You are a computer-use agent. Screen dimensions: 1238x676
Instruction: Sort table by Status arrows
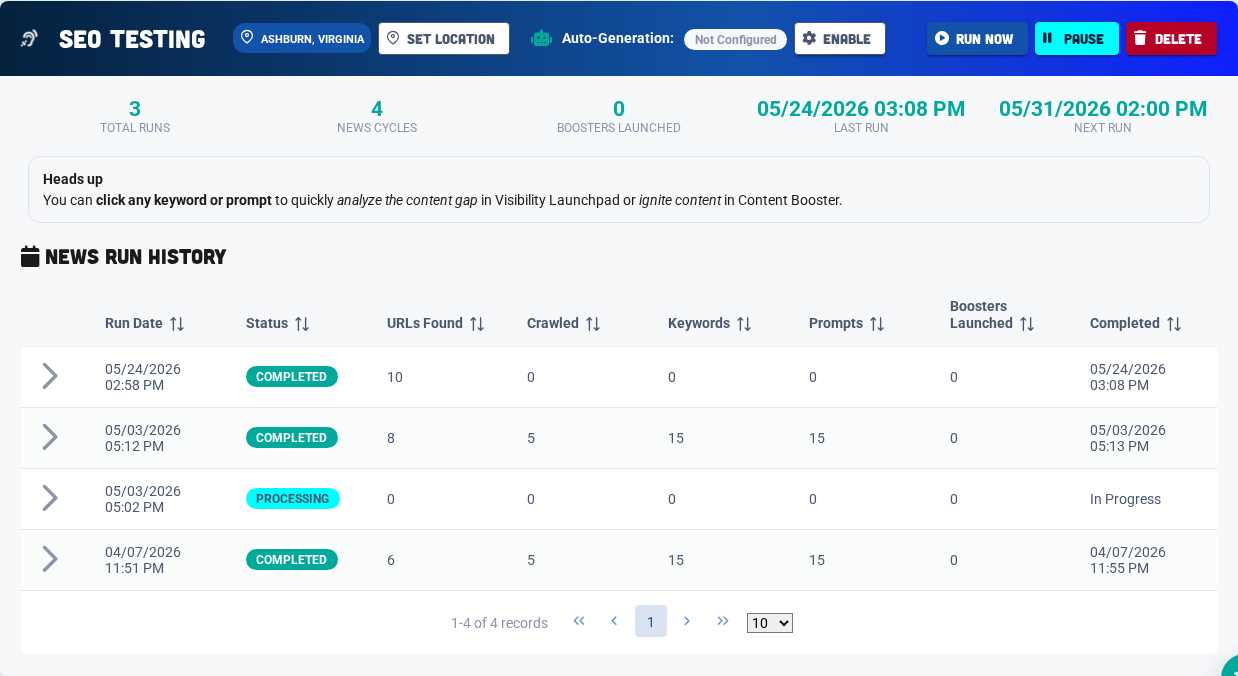click(302, 324)
